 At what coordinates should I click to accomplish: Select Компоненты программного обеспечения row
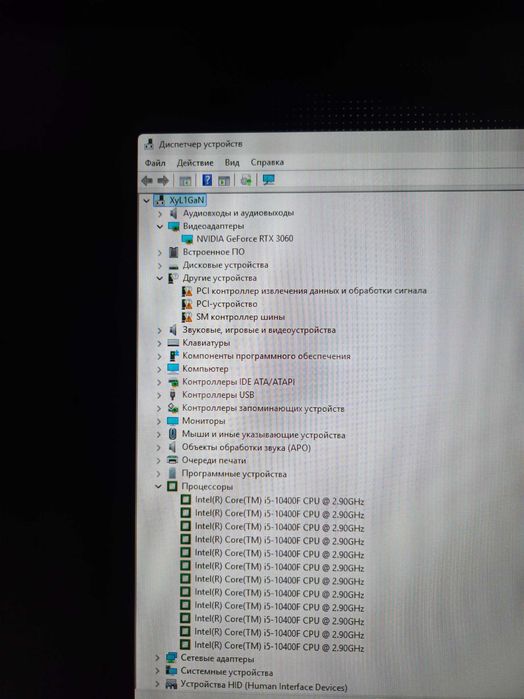(x=266, y=356)
